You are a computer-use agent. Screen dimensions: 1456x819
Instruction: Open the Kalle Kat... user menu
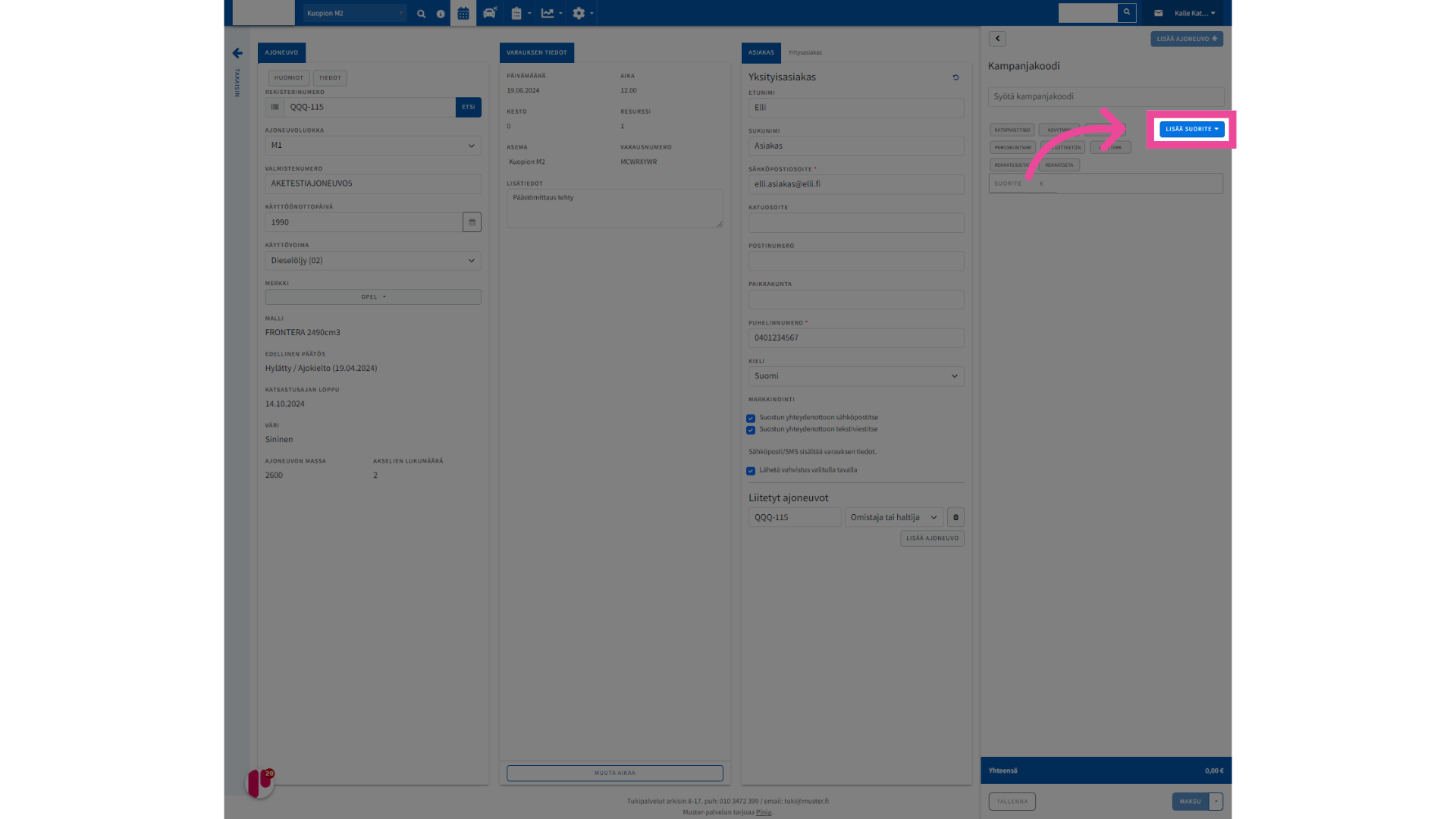click(1194, 13)
